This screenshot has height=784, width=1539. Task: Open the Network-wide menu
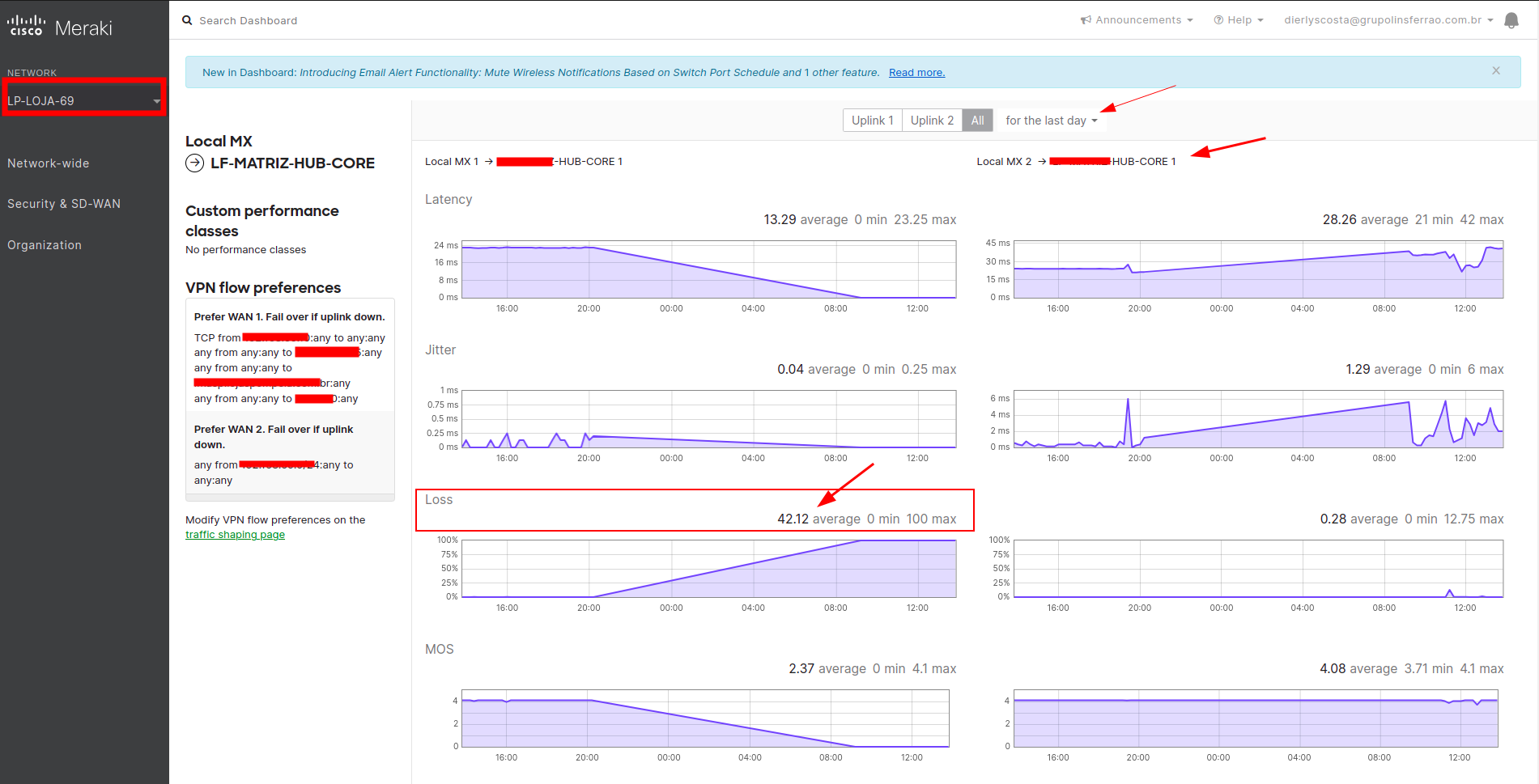49,163
